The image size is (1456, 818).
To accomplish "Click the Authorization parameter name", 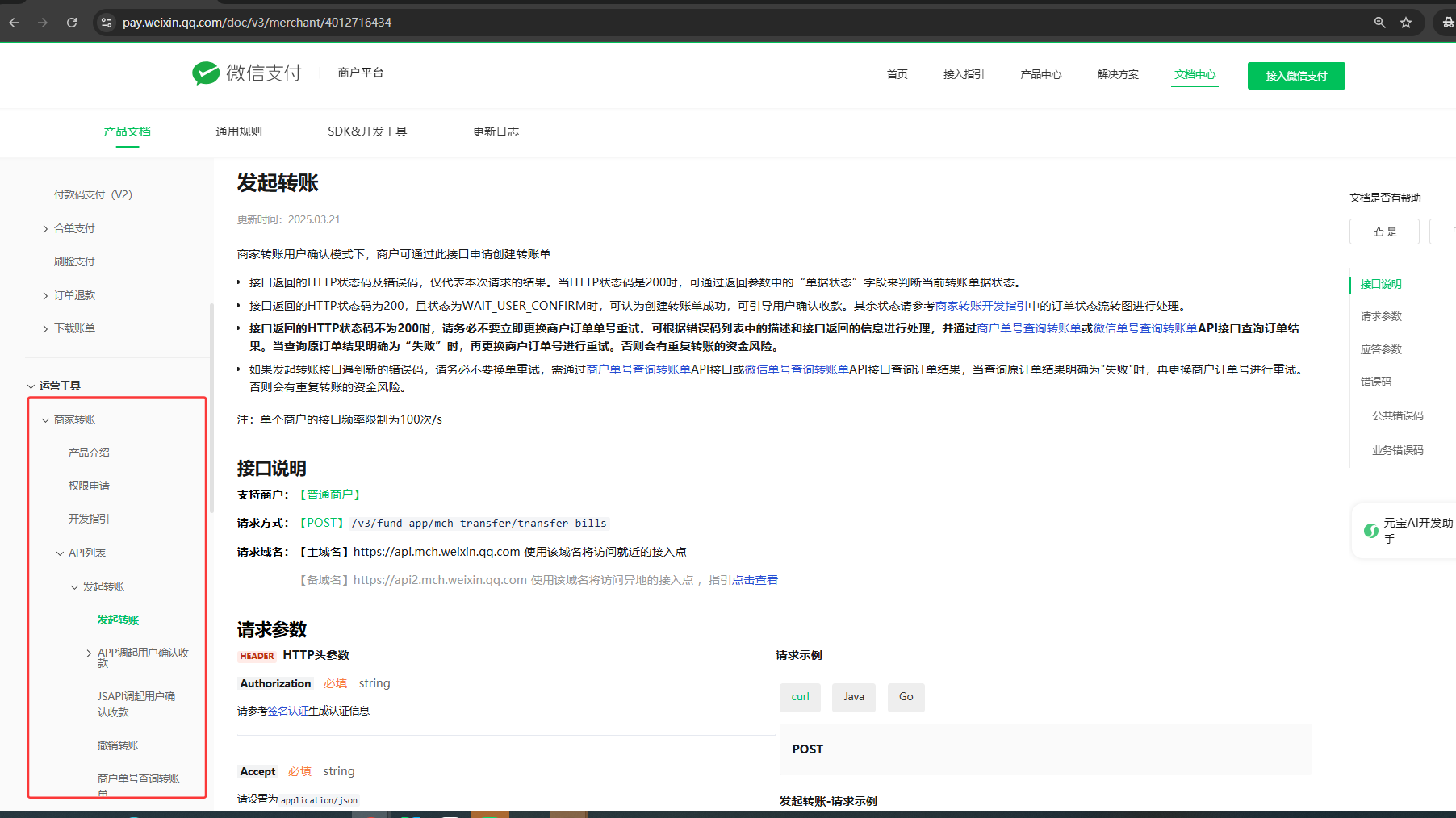I will click(x=275, y=683).
